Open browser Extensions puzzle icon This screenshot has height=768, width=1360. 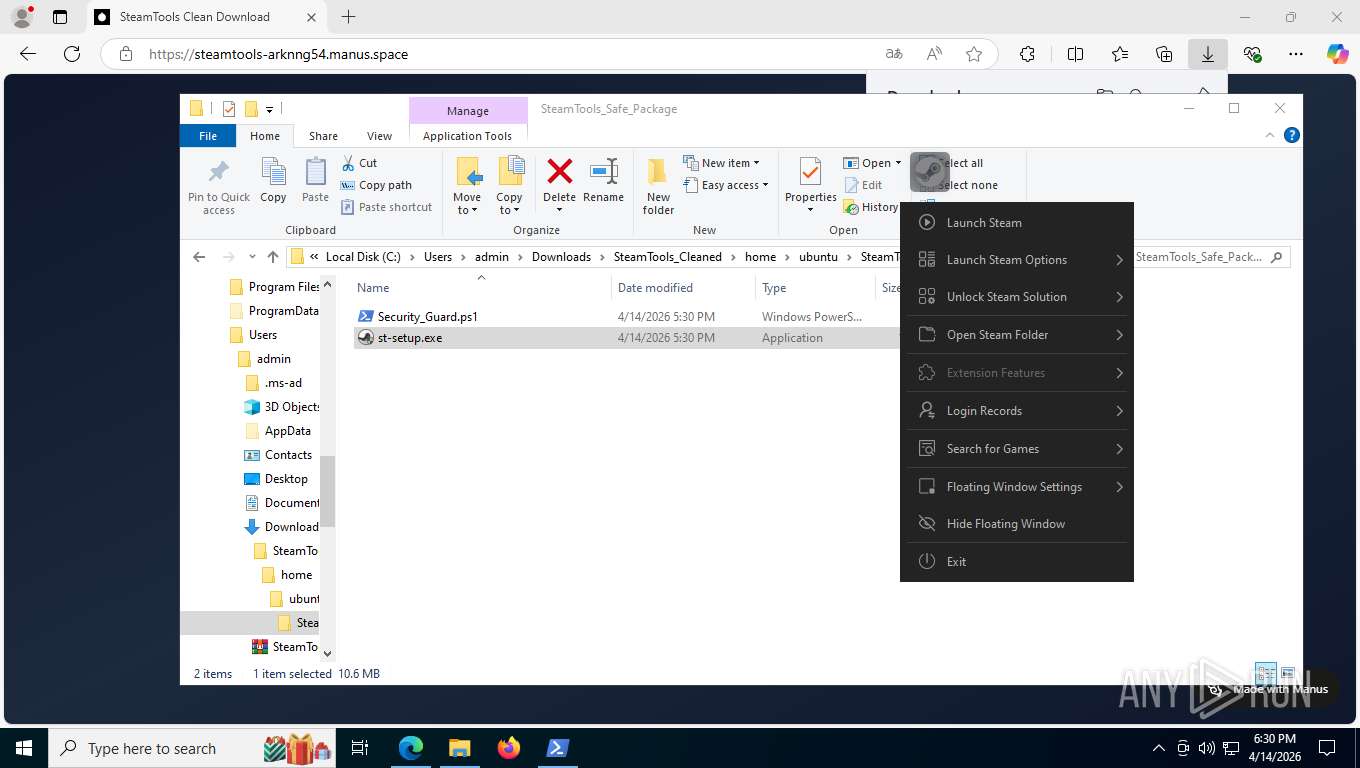(x=1027, y=54)
